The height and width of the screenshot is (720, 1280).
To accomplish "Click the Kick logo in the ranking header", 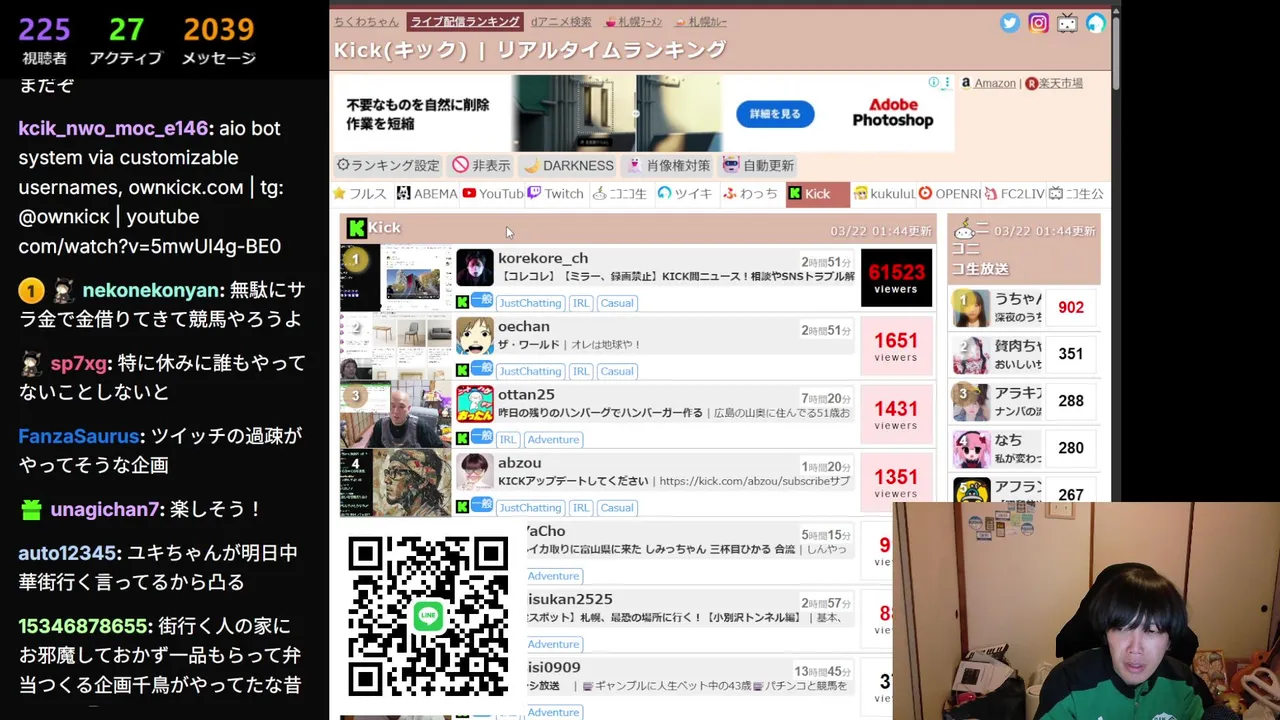I will 356,228.
